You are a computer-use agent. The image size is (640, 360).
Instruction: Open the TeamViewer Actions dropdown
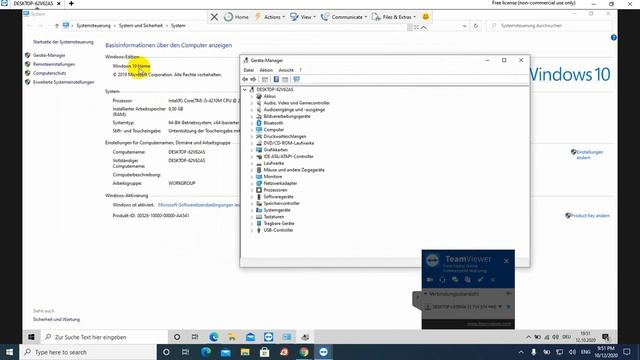(269, 17)
